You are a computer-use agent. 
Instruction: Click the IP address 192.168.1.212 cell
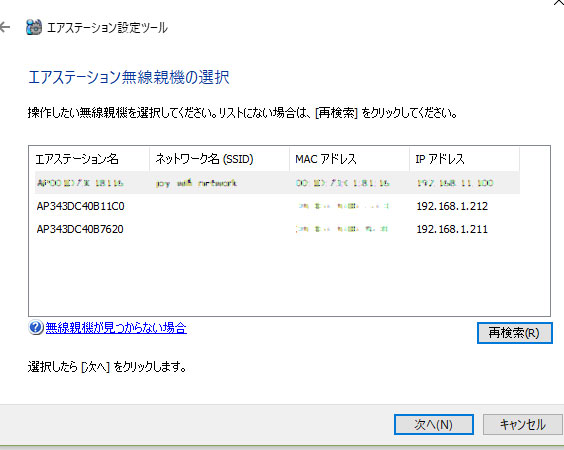click(x=452, y=206)
